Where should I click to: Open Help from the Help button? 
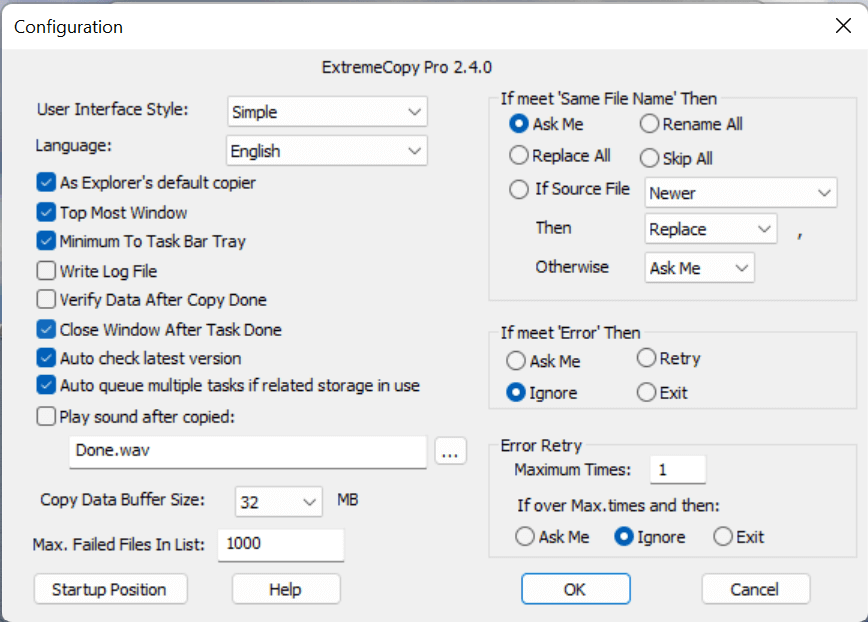(286, 589)
